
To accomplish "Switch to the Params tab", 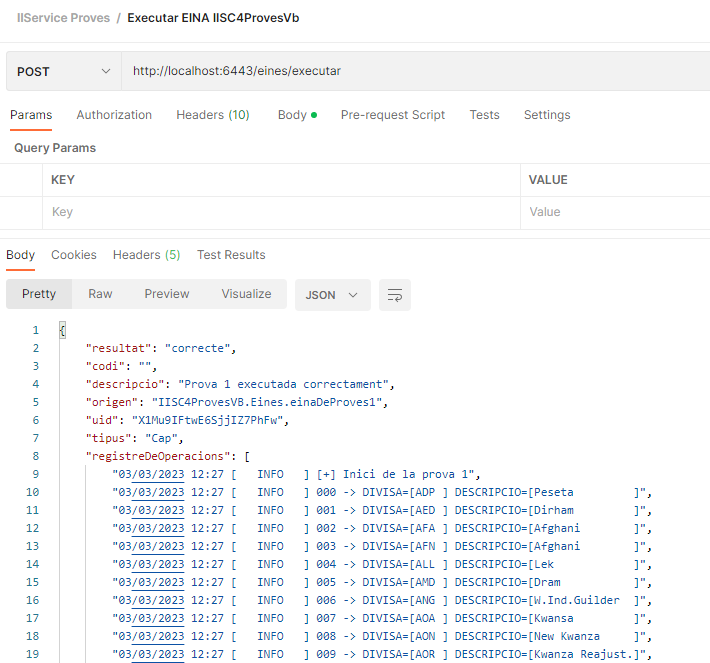I will 31,115.
